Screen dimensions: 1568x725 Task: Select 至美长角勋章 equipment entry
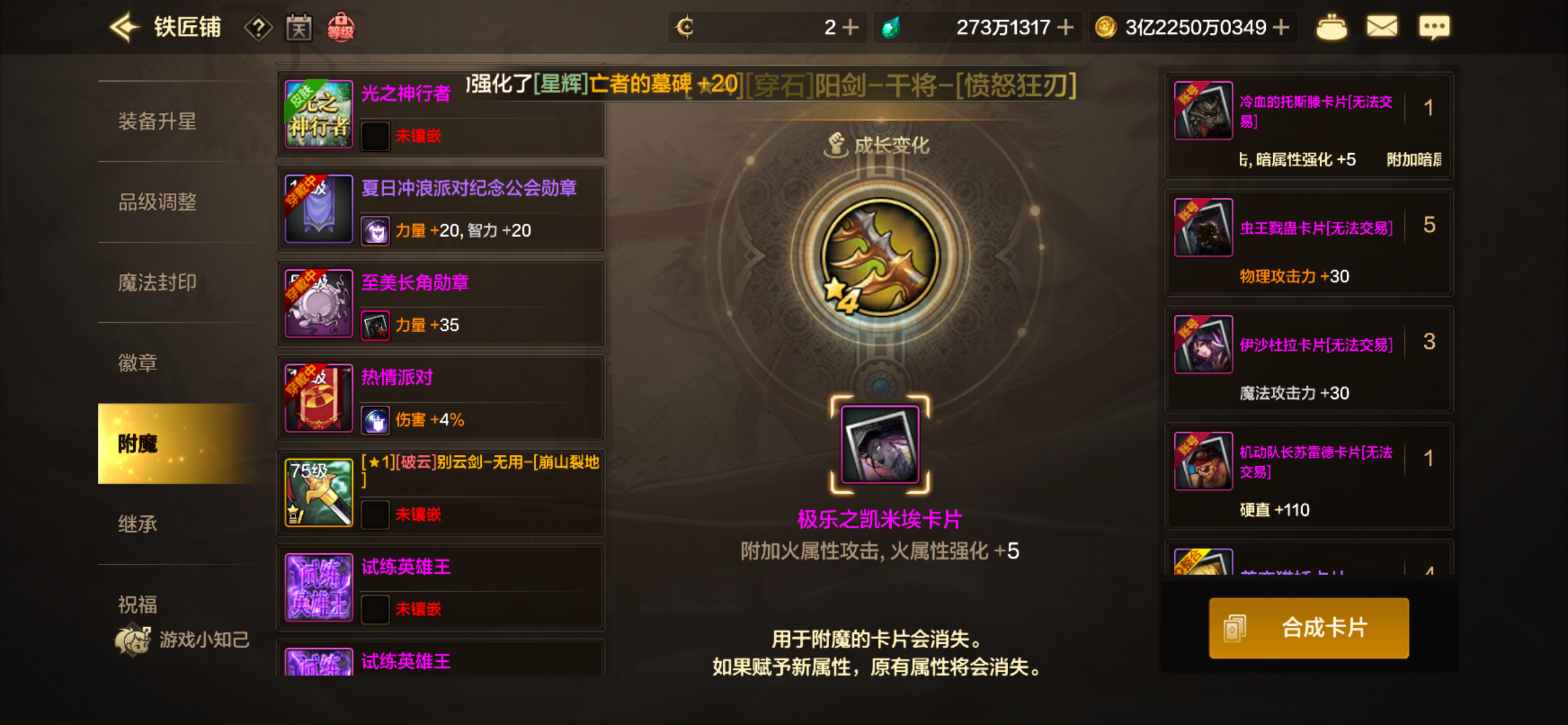click(442, 304)
